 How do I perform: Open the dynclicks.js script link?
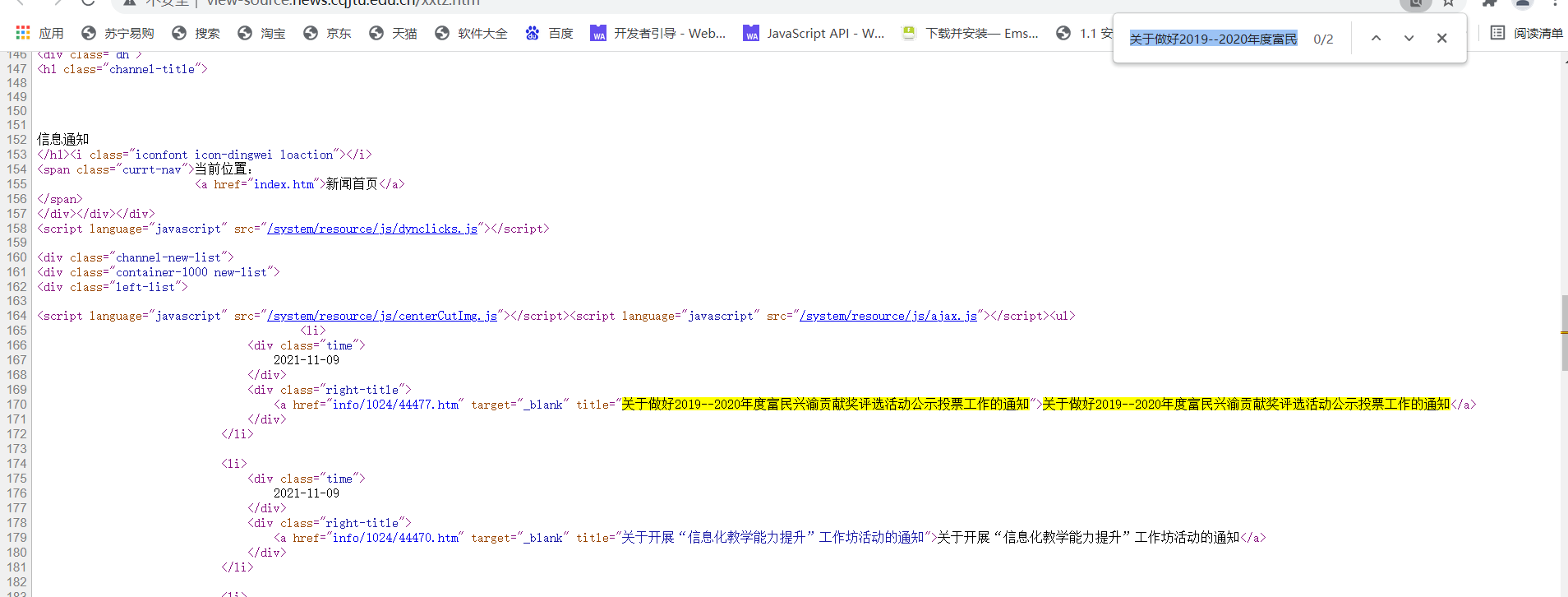(x=372, y=229)
